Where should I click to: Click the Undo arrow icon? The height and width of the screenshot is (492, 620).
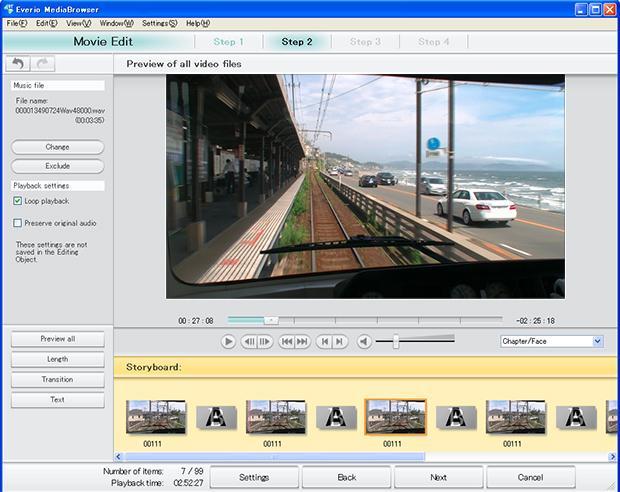18,64
